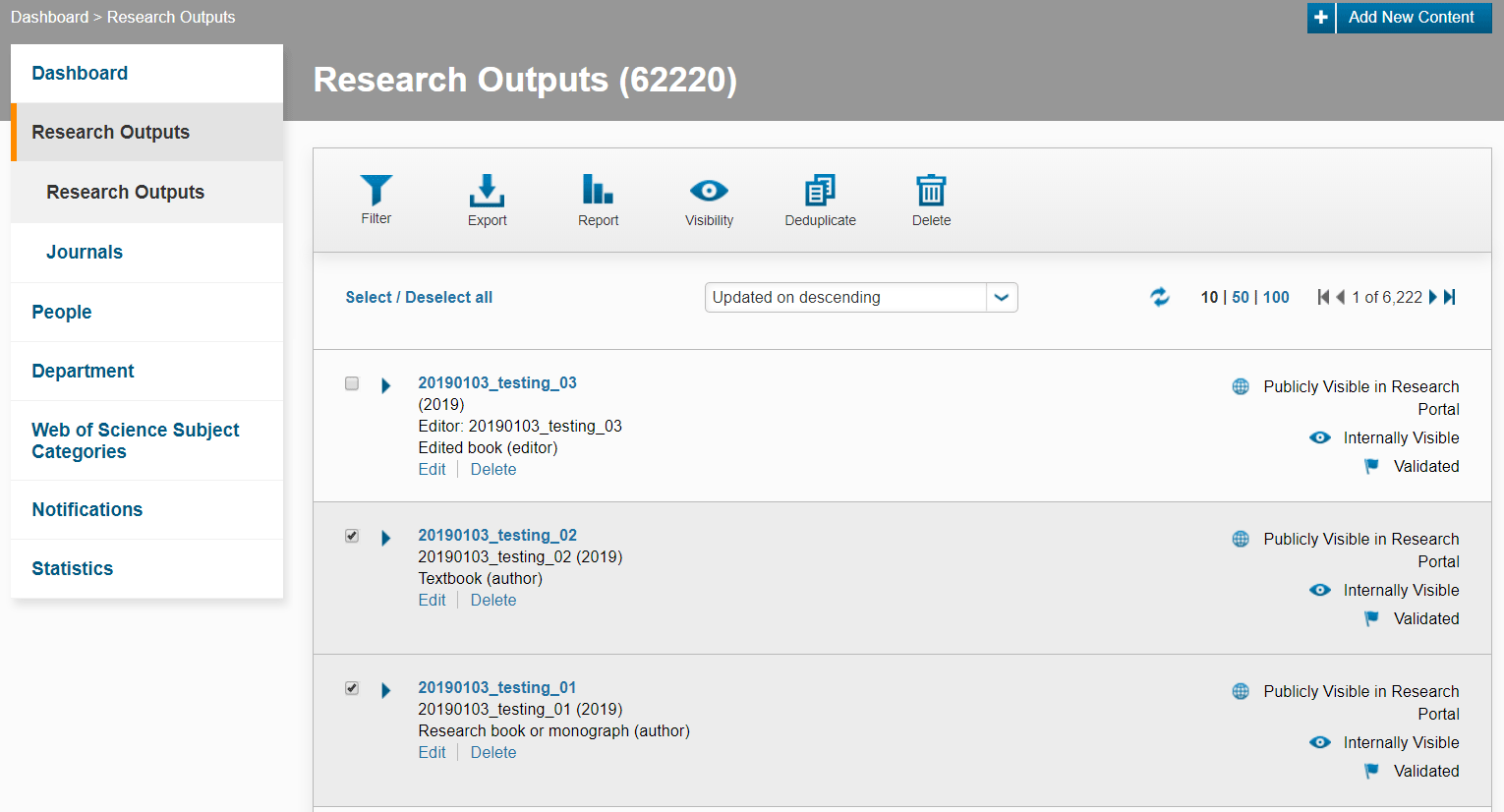
Task: Edit the 20190103_testing_02 record
Action: coord(432,600)
